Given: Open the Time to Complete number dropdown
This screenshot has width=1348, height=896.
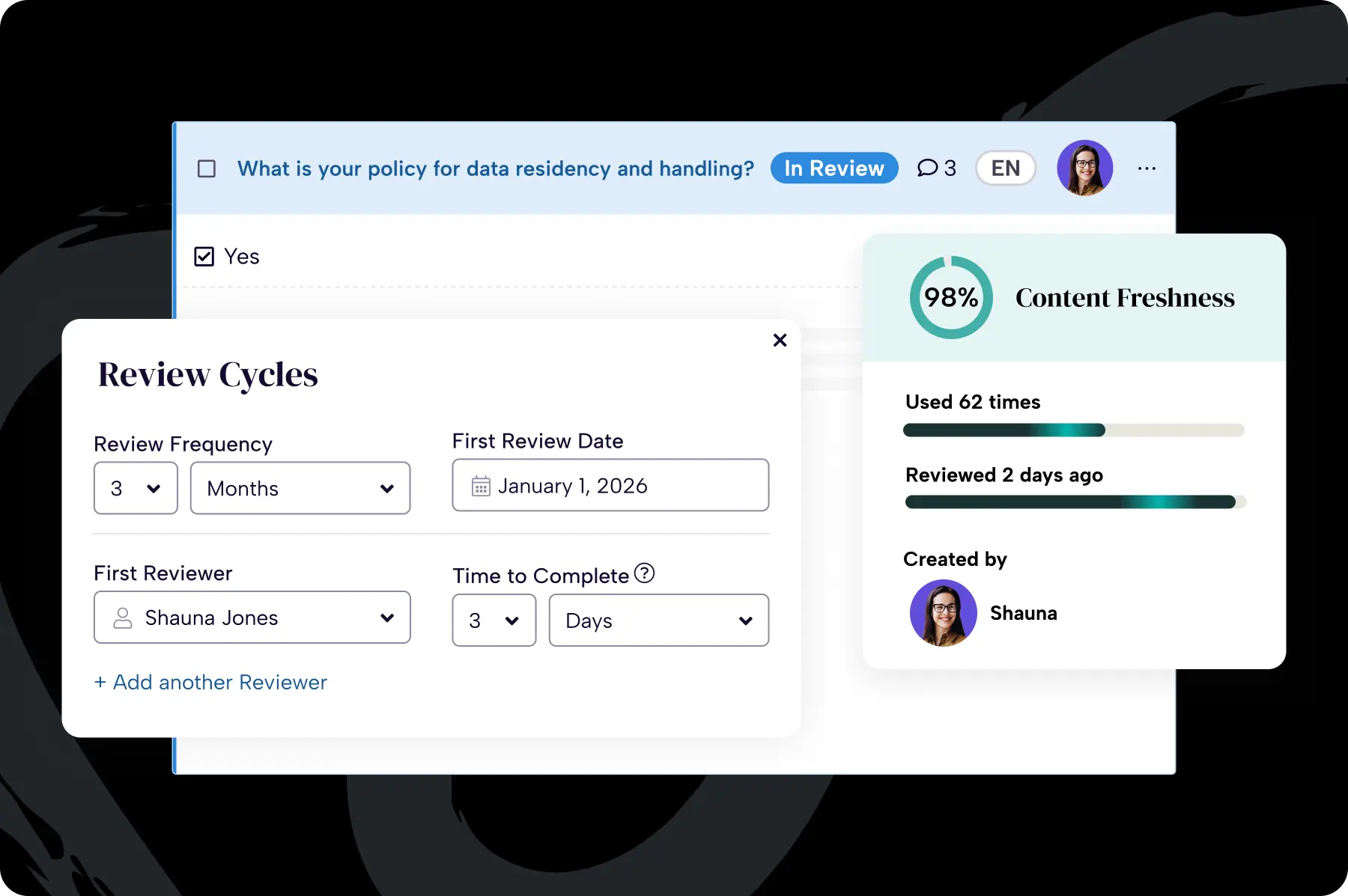Looking at the screenshot, I should tap(494, 621).
